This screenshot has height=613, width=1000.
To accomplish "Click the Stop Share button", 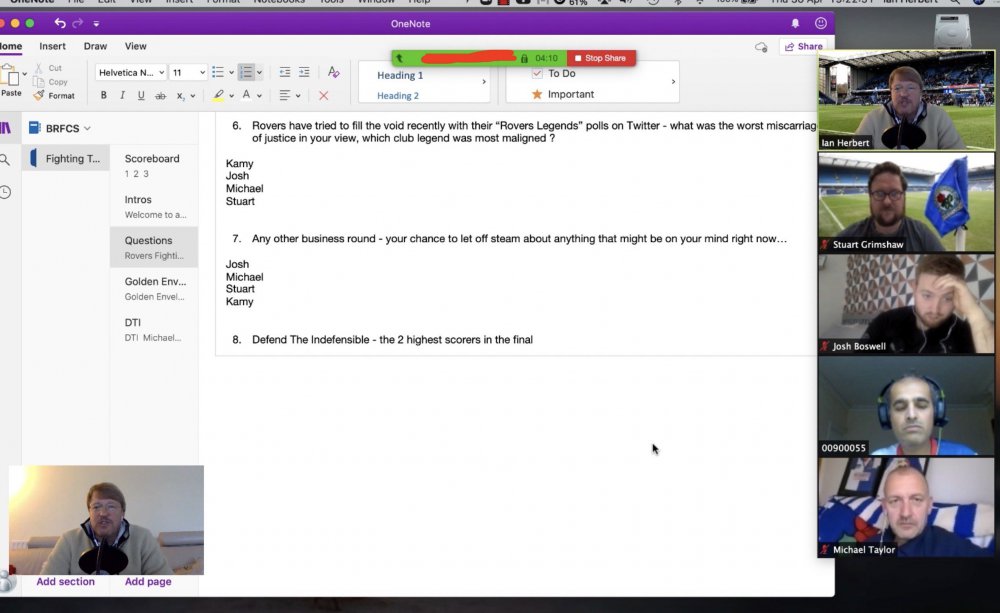I will tap(601, 58).
